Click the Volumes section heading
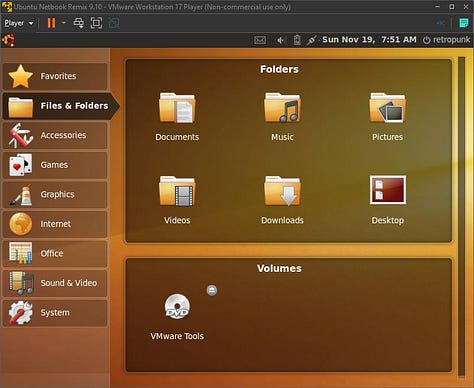Viewport: 474px width, 388px height. click(279, 268)
